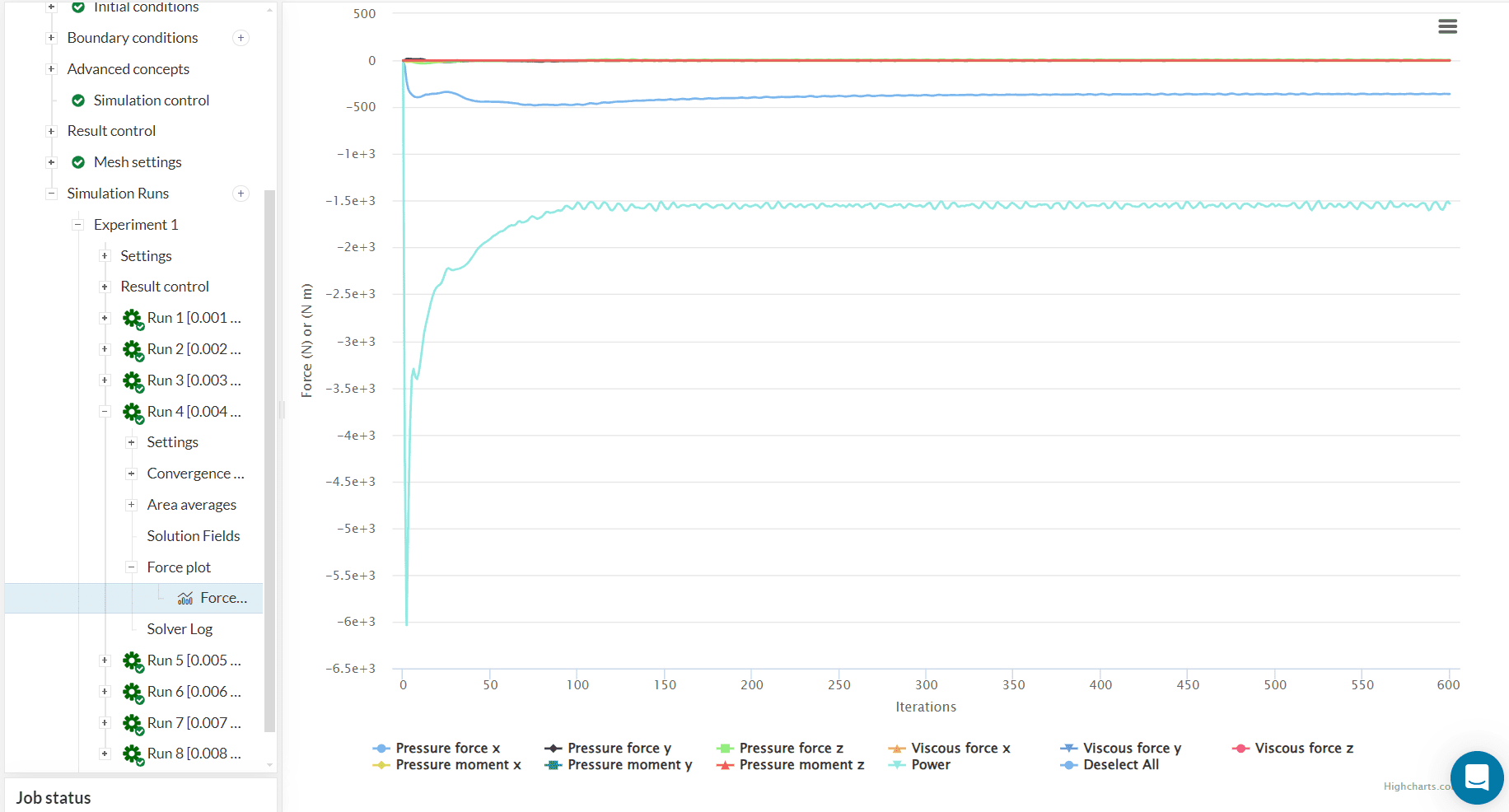The height and width of the screenshot is (812, 1509).
Task: Collapse the Run 4 tree node
Action: pos(105,412)
